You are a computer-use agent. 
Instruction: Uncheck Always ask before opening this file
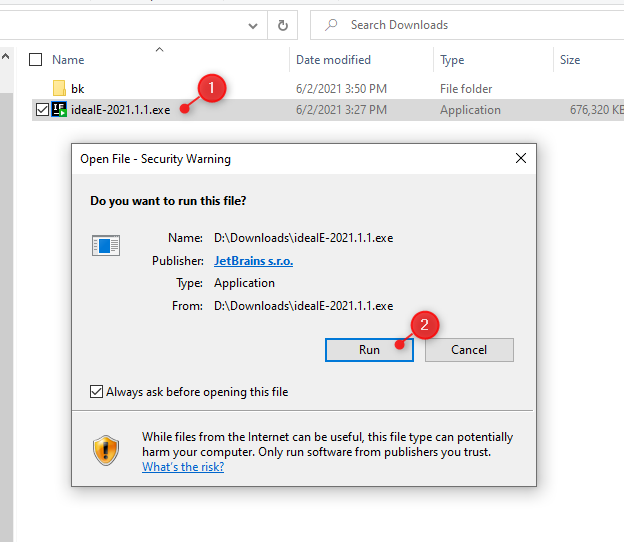click(96, 392)
